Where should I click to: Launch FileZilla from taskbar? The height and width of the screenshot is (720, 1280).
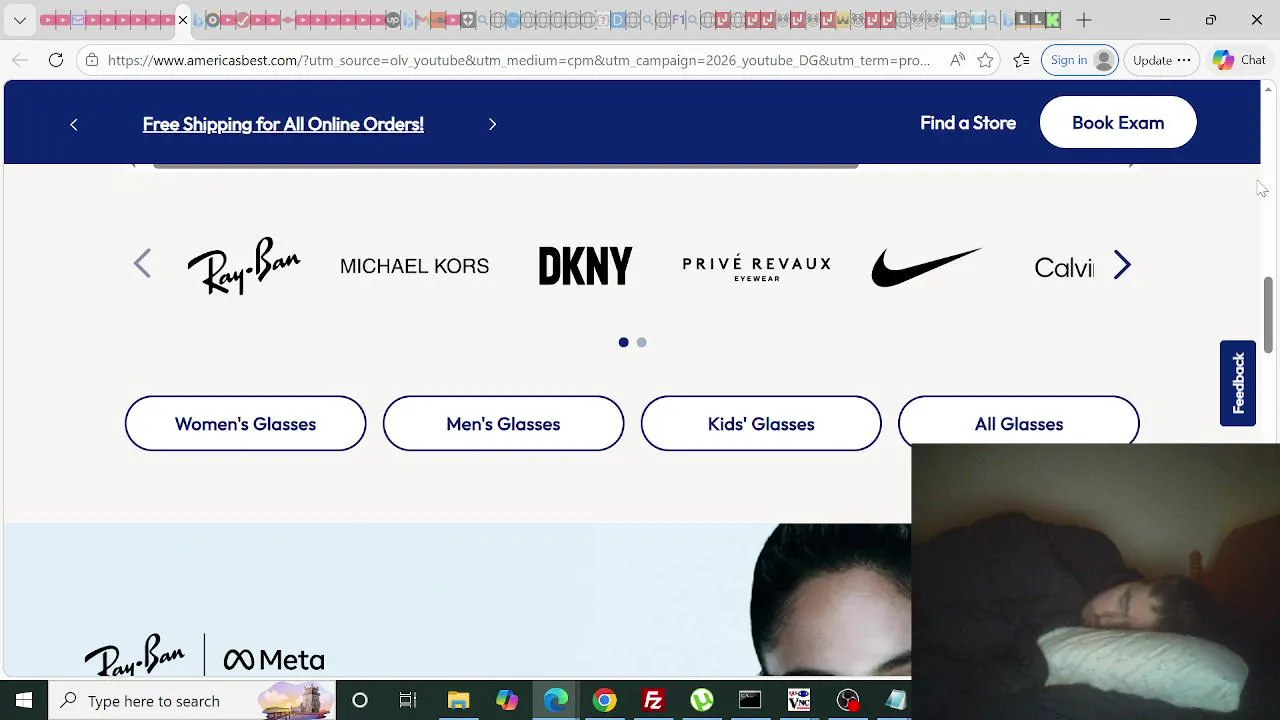tap(653, 700)
